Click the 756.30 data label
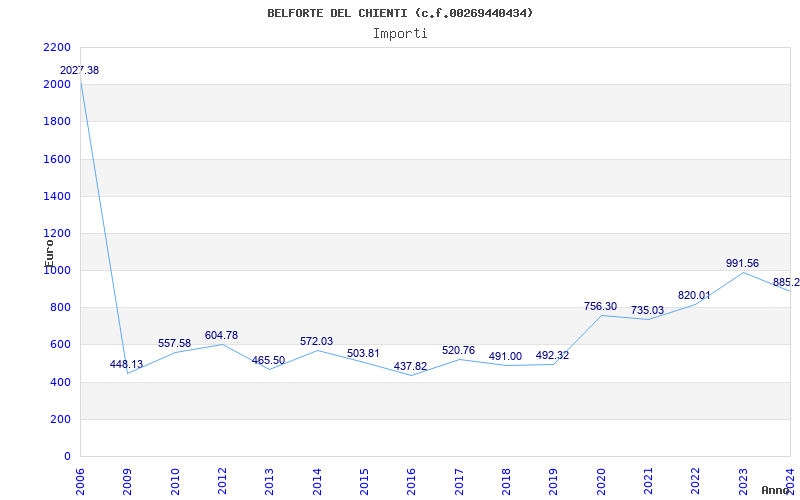Screen dimensions: 800x500 coord(601,306)
